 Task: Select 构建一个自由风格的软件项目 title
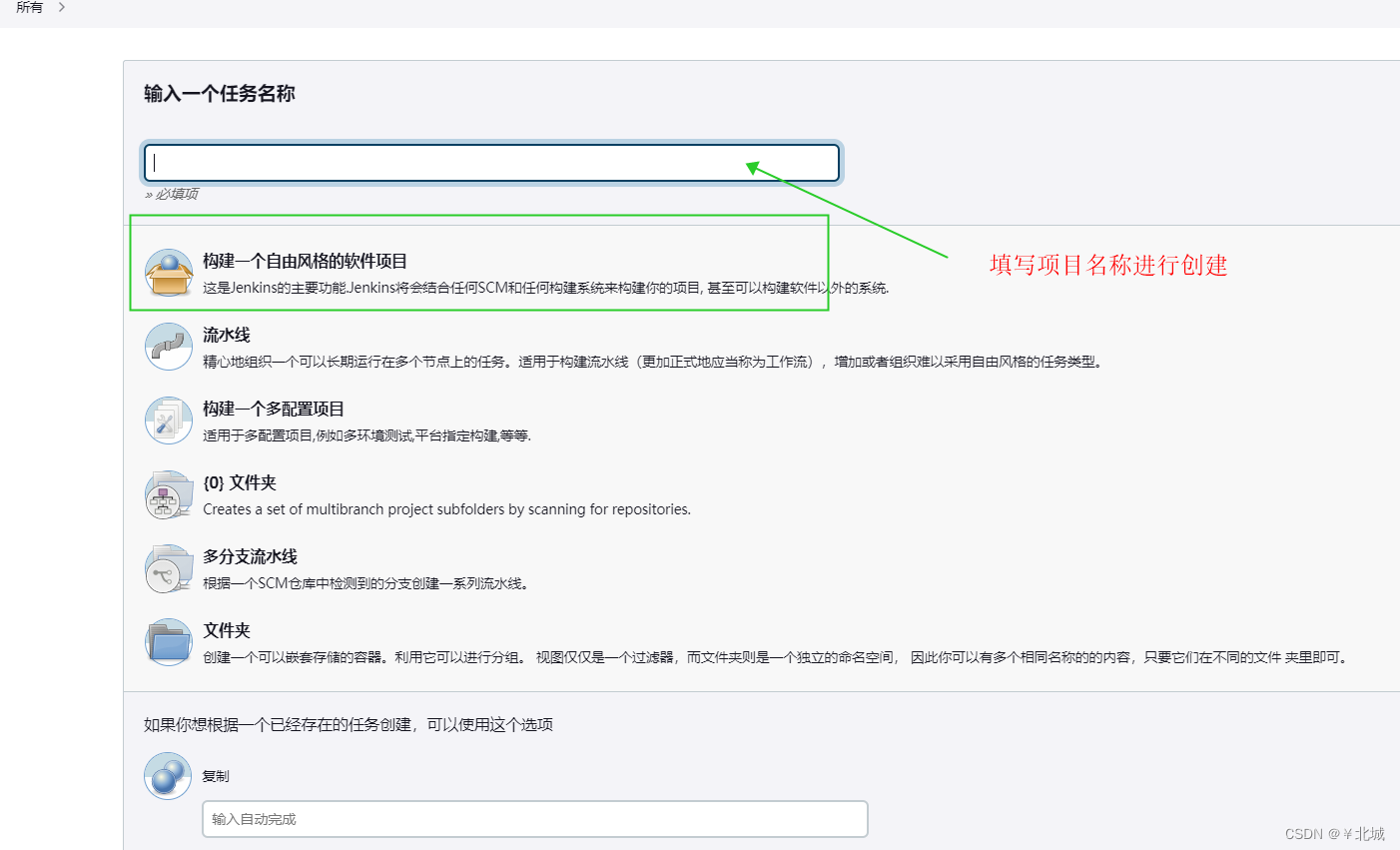coord(306,261)
